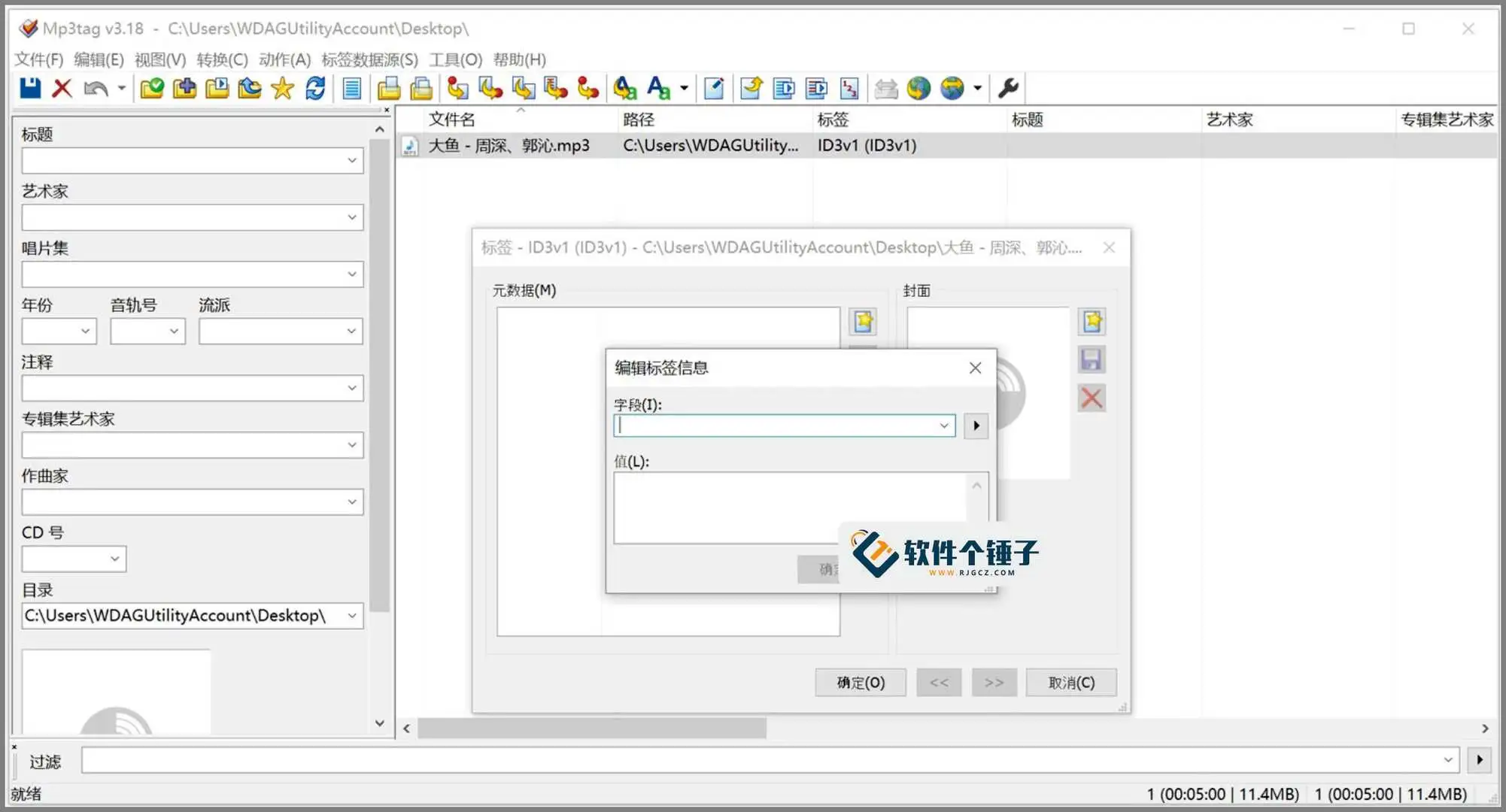Remove tags with the red X icon
Image resolution: width=1506 pixels, height=812 pixels.
(x=62, y=88)
